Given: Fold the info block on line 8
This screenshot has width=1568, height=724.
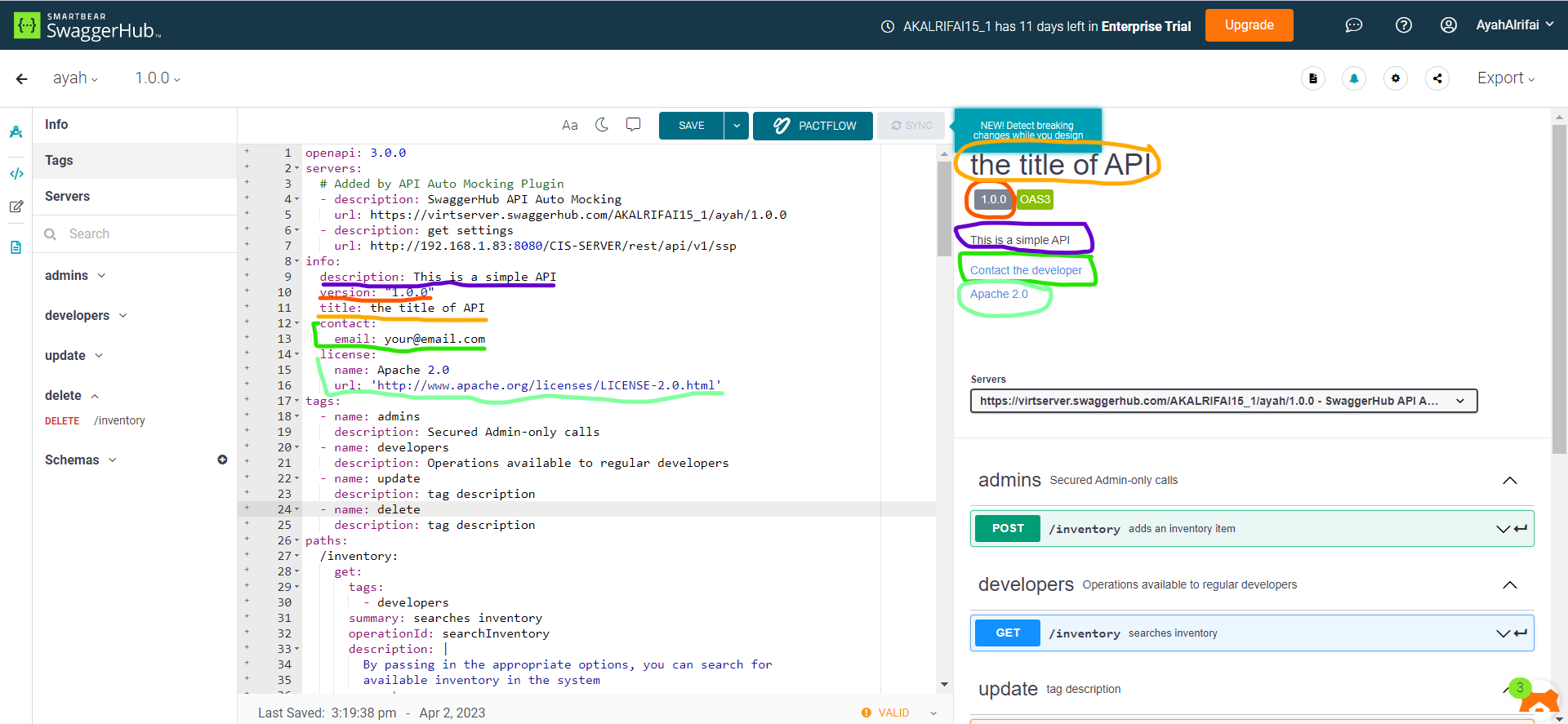Looking at the screenshot, I should click(296, 262).
